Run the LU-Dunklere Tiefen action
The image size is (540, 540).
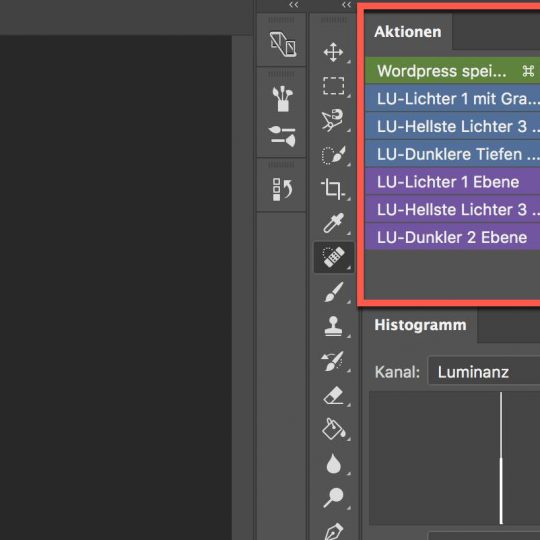coord(453,154)
